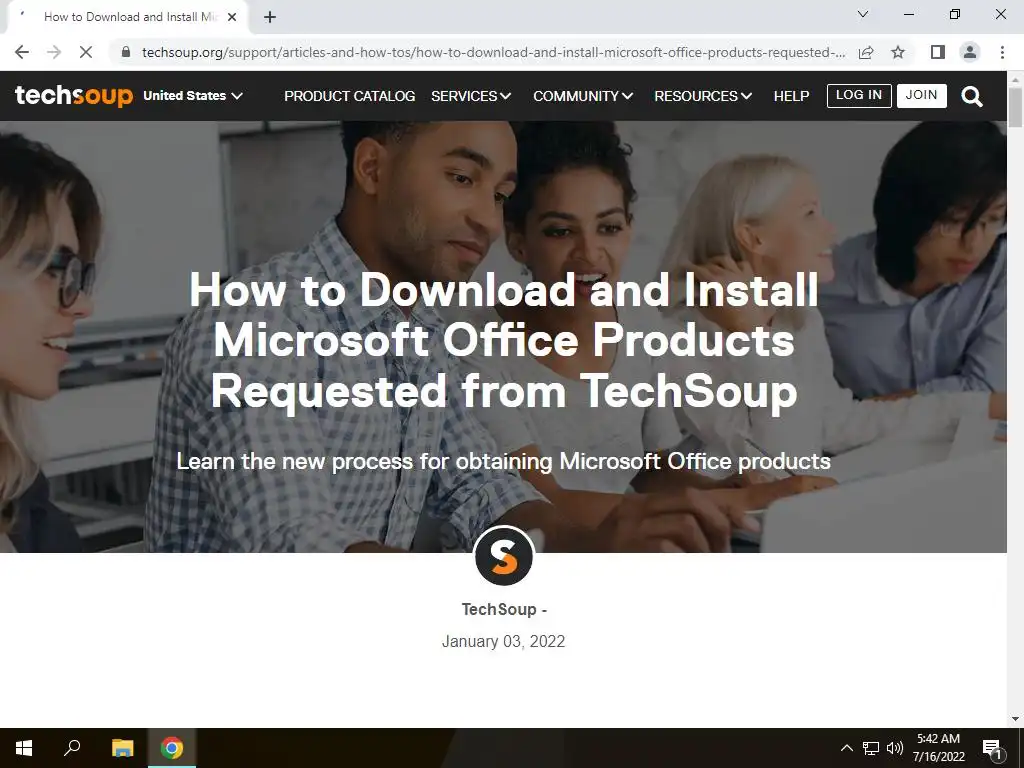Click the padlock site info icon
Image resolution: width=1024 pixels, height=768 pixels.
[126, 52]
